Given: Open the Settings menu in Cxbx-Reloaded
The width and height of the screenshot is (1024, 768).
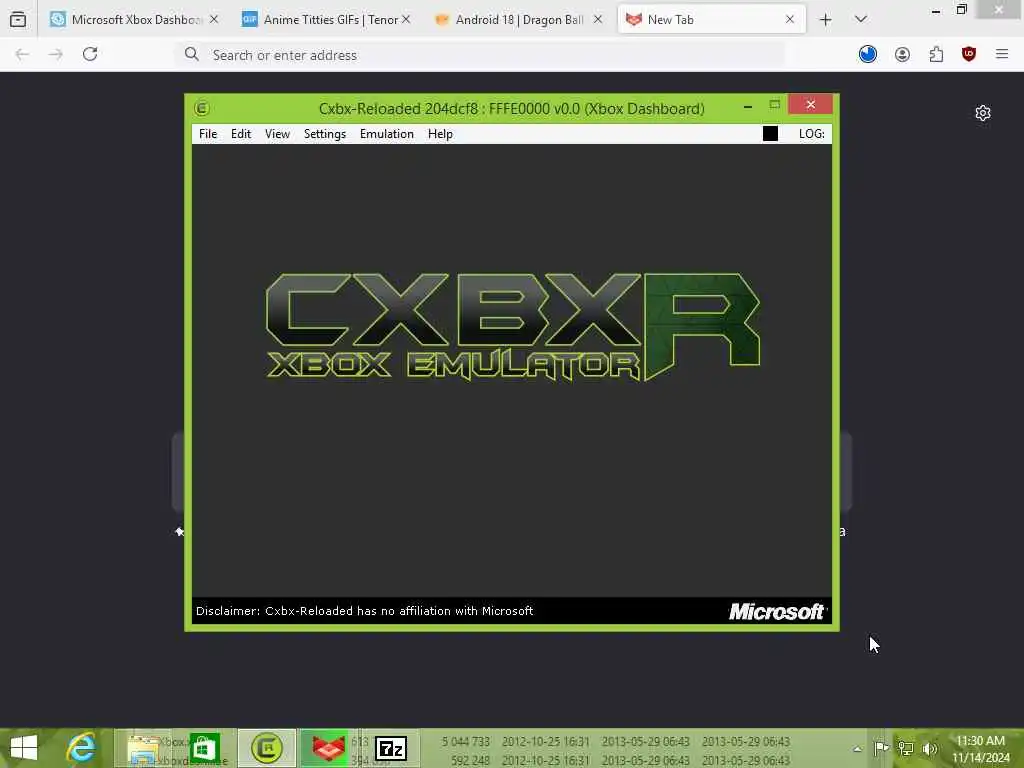Looking at the screenshot, I should pos(325,134).
